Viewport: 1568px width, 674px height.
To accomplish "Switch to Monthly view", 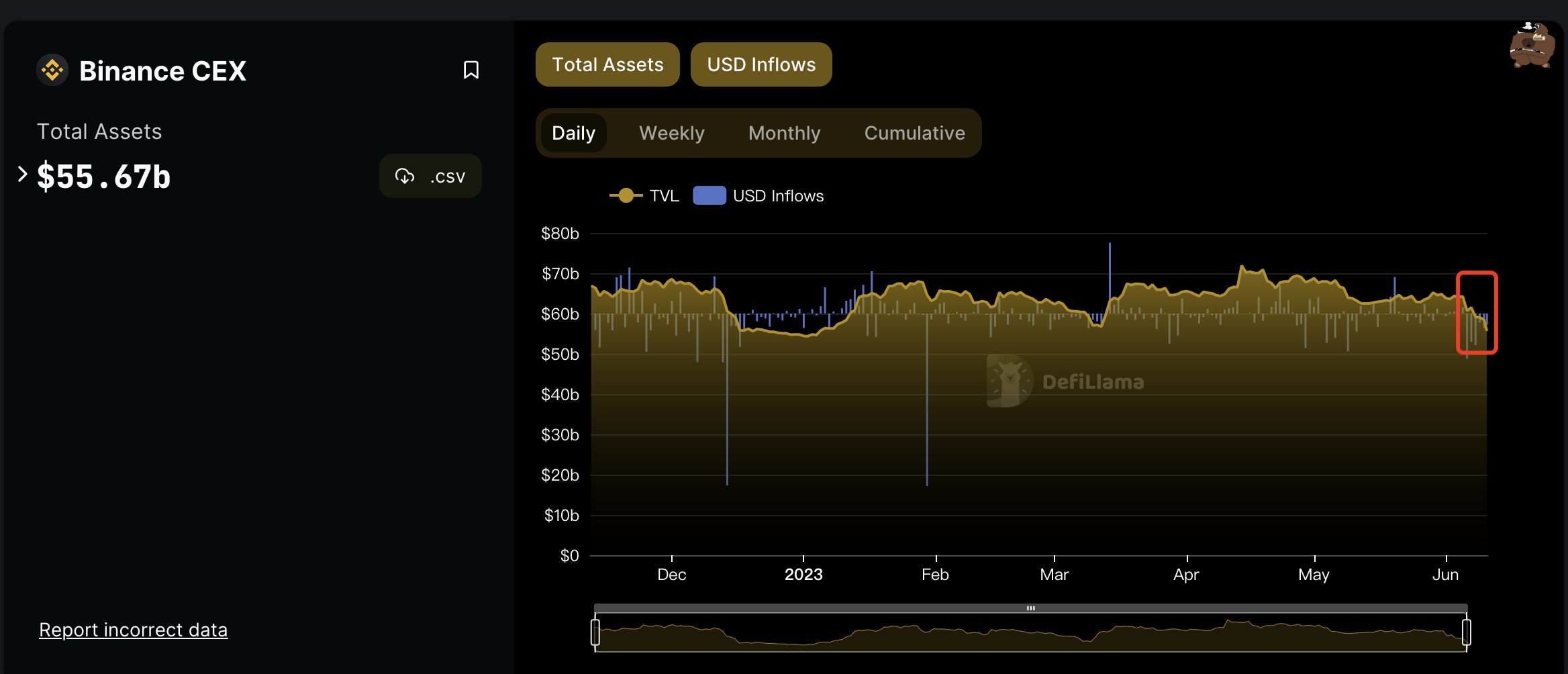I will [785, 133].
